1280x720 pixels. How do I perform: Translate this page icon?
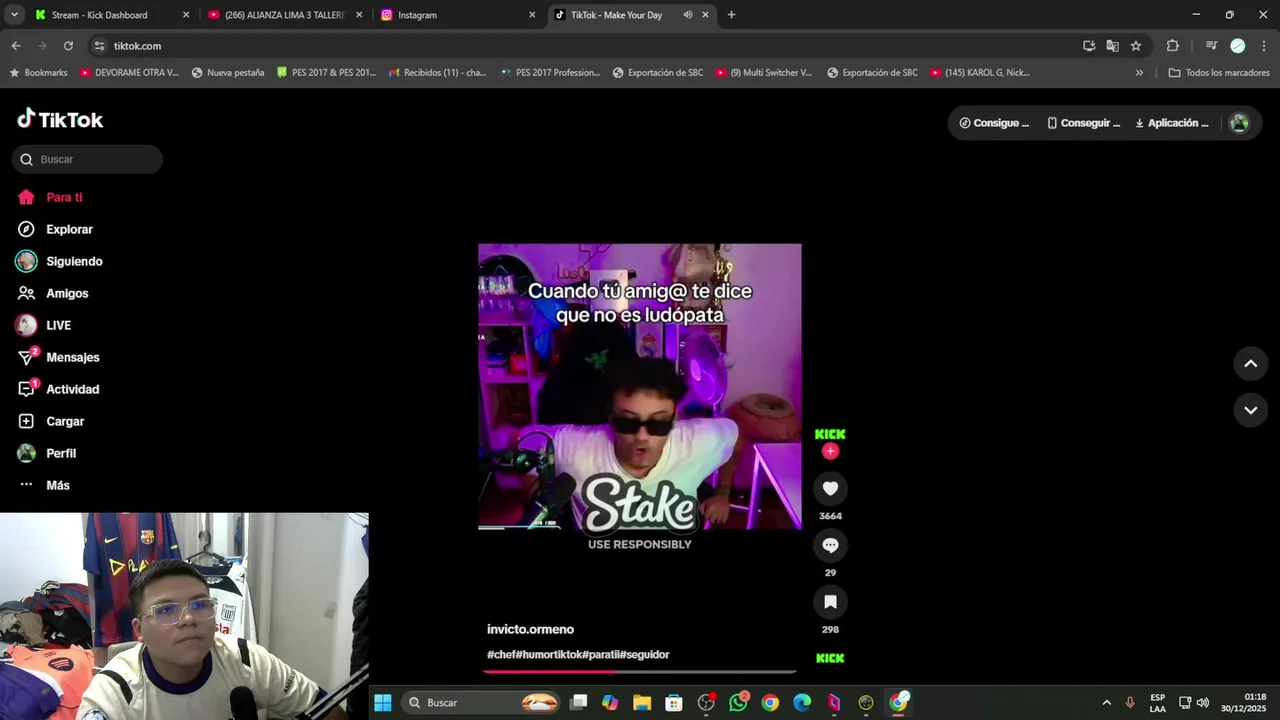coord(1112,46)
